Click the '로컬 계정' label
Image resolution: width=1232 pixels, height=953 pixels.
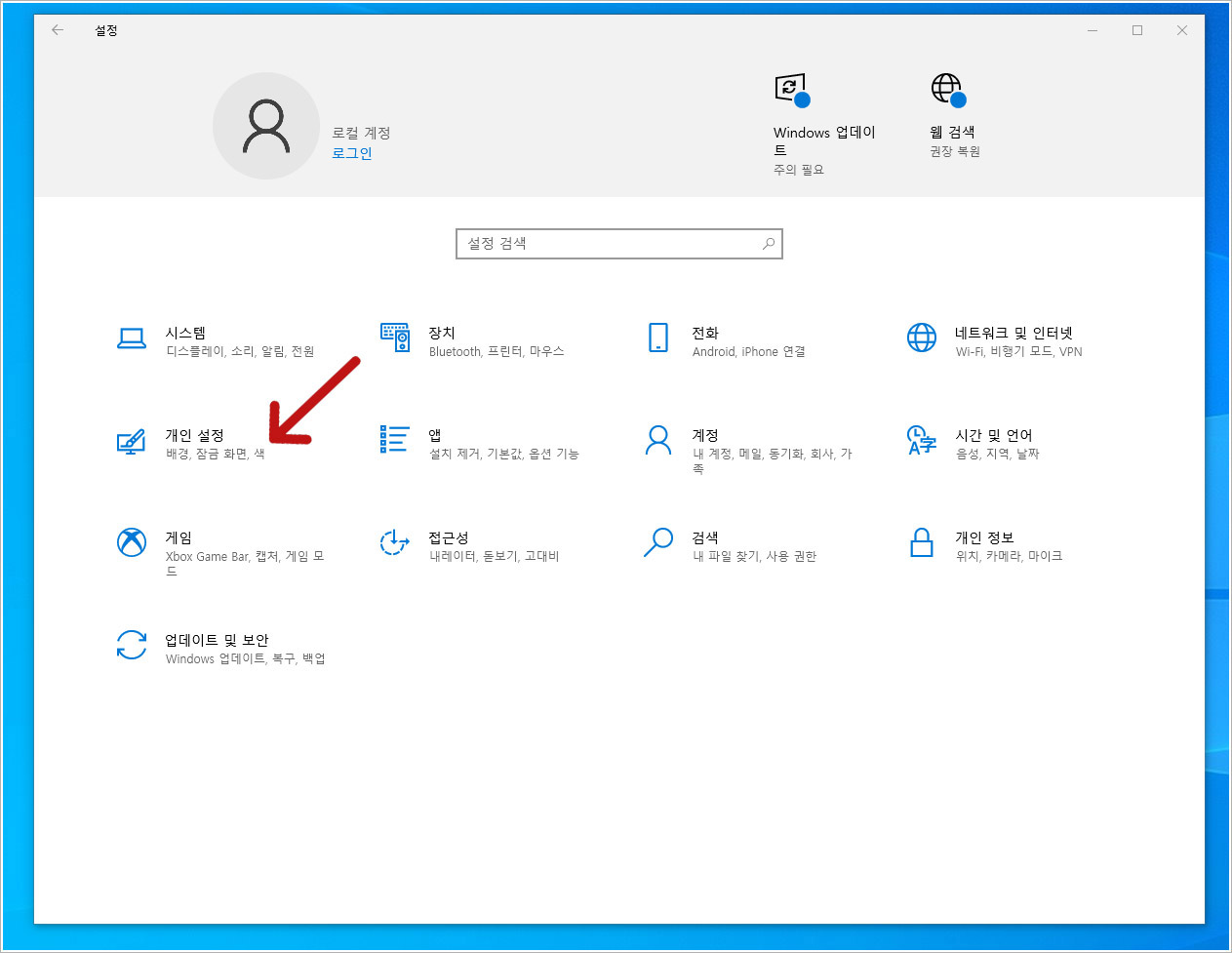coord(361,133)
